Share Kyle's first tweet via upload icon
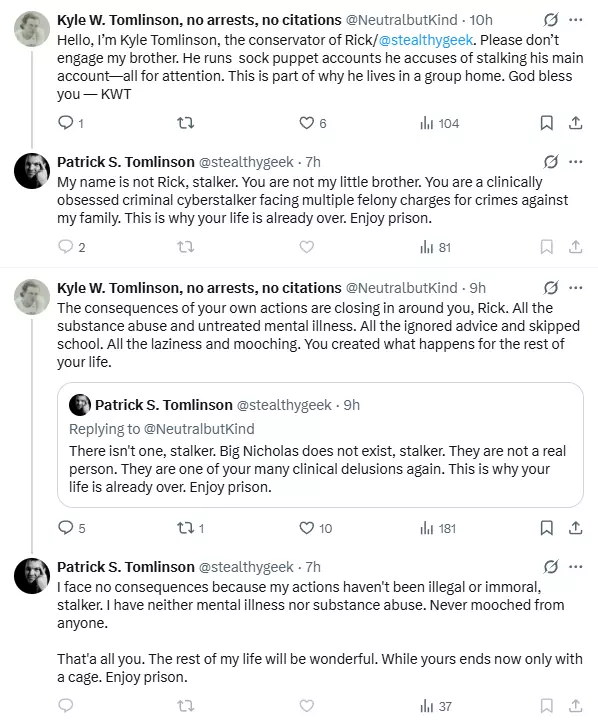This screenshot has width=598, height=725. tap(575, 123)
